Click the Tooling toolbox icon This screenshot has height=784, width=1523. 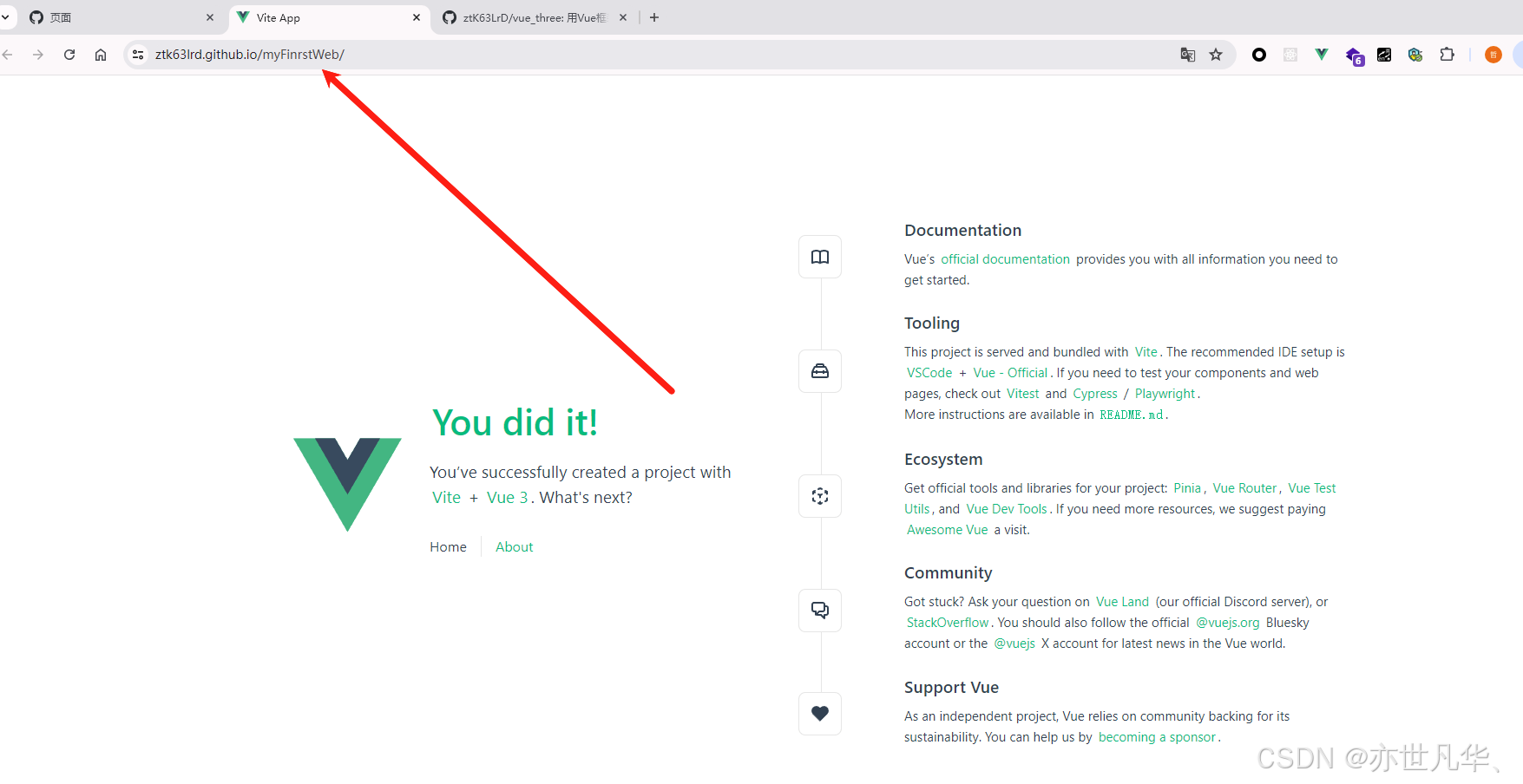click(x=820, y=371)
